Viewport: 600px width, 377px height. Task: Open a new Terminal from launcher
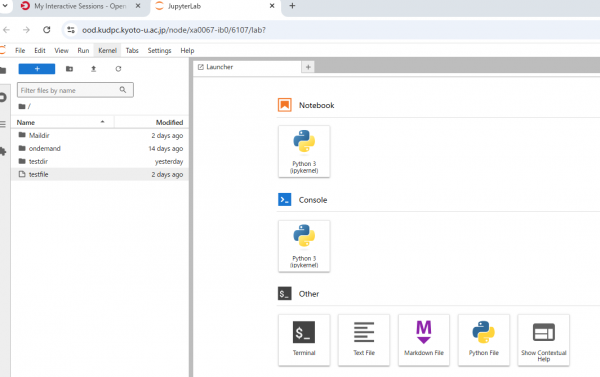click(x=304, y=340)
